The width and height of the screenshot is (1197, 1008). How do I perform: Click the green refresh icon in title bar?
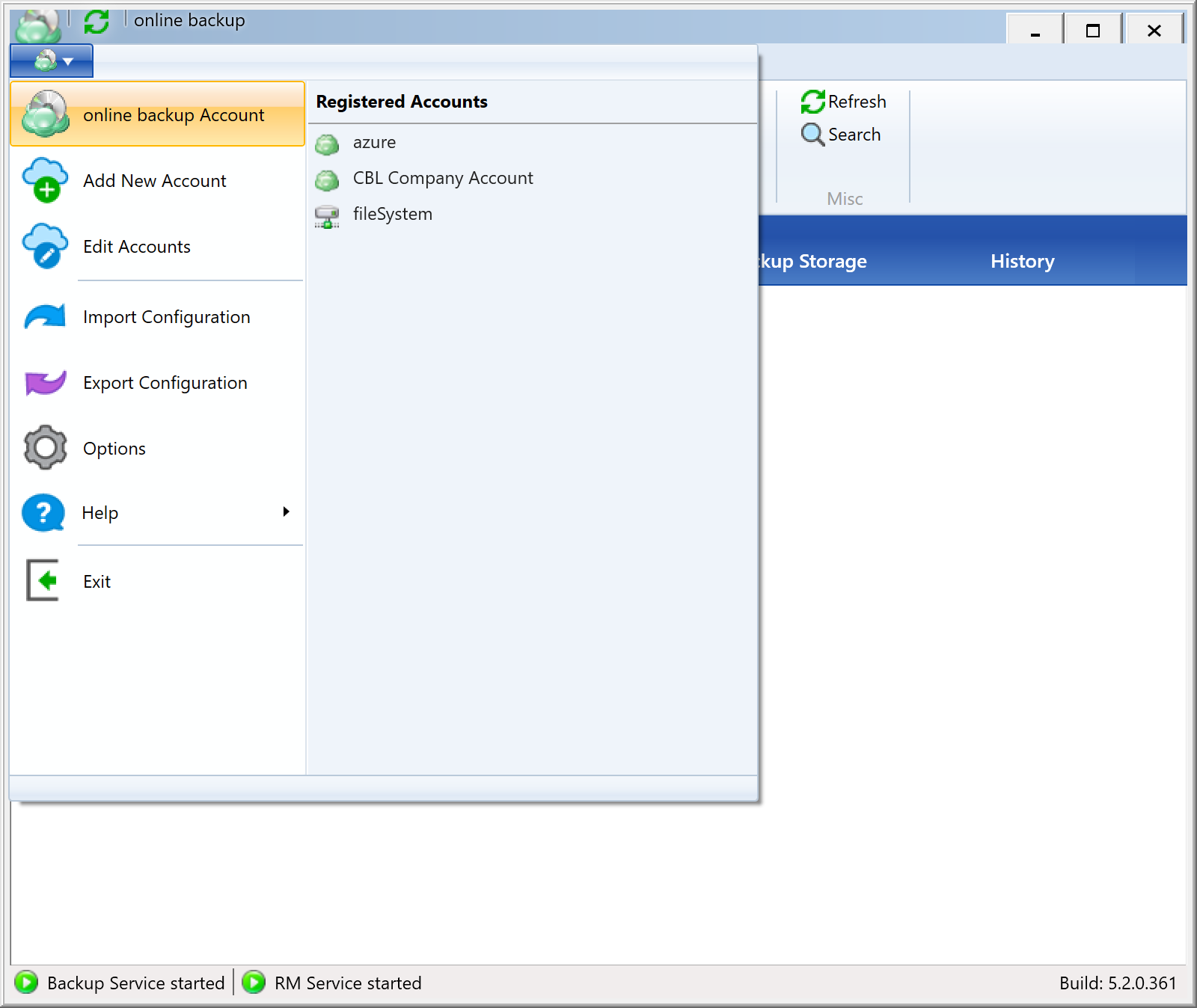pyautogui.click(x=97, y=22)
